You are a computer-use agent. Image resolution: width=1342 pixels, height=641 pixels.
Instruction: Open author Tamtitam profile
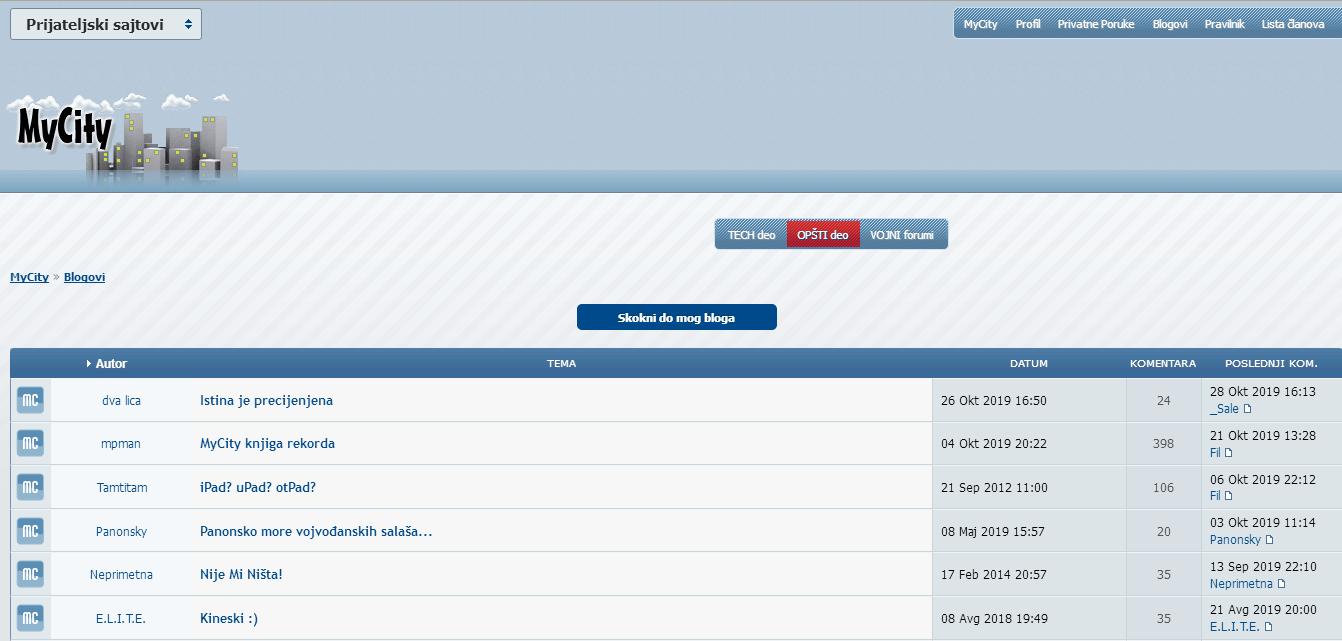coord(122,487)
